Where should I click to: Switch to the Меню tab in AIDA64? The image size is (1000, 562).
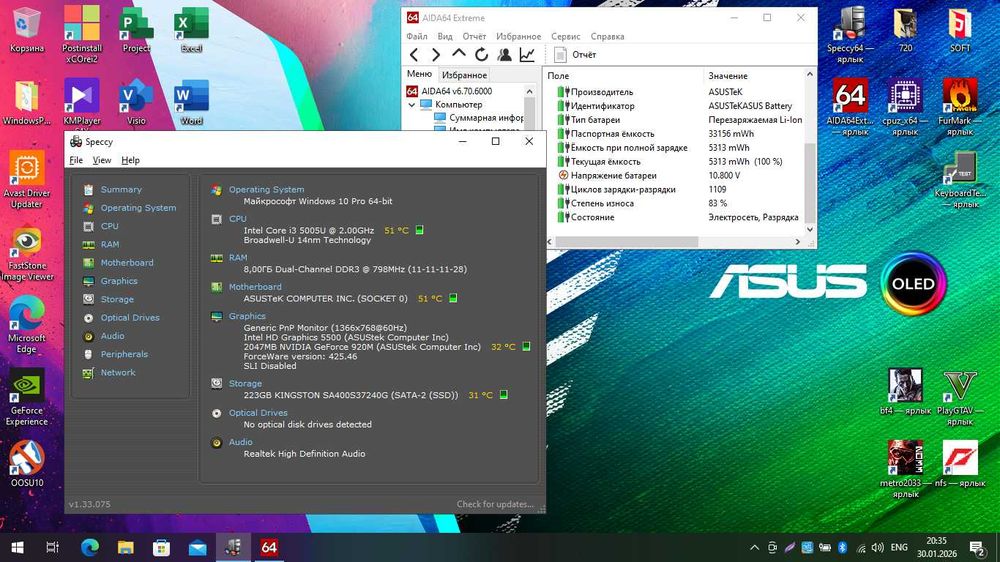click(419, 74)
